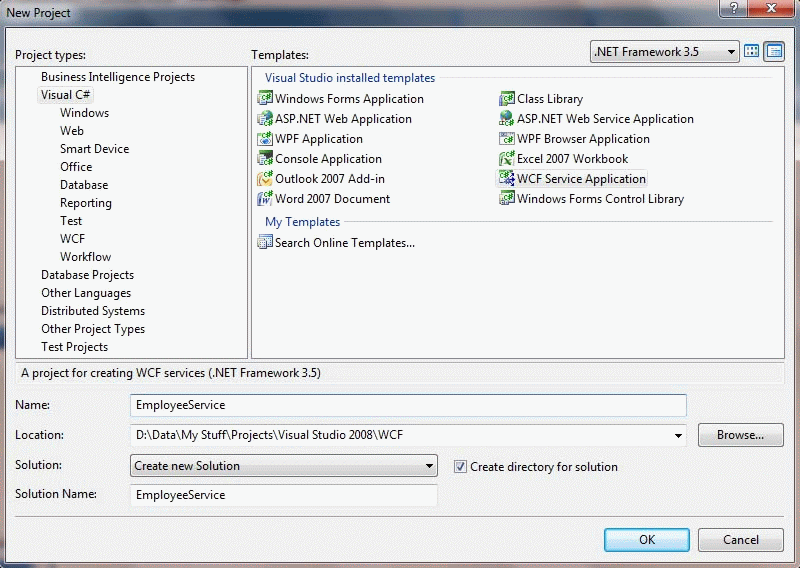Select the WCF Service Application template icon

[x=507, y=178]
